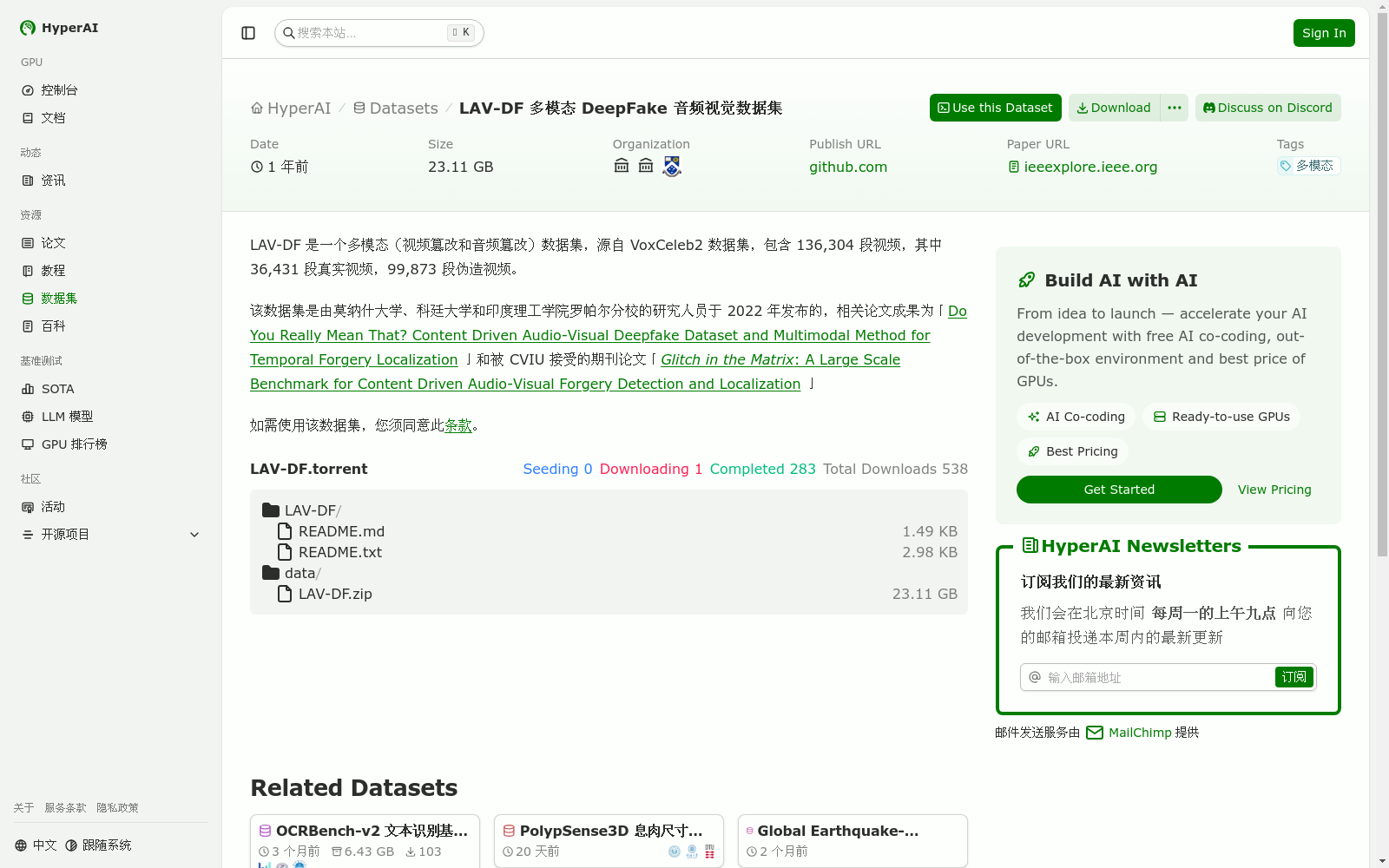This screenshot has width=1389, height=868.
Task: Click Seeding 0 status text
Action: pyautogui.click(x=557, y=469)
